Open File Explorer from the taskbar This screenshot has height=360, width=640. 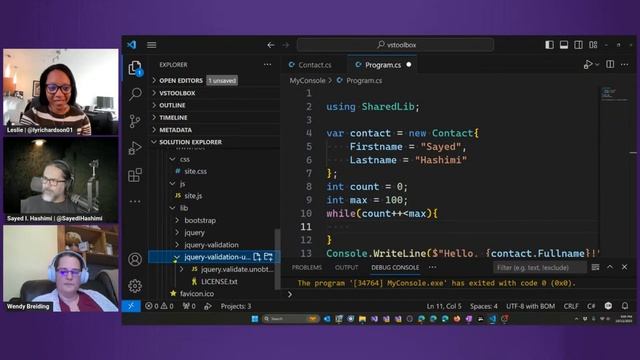click(362, 319)
